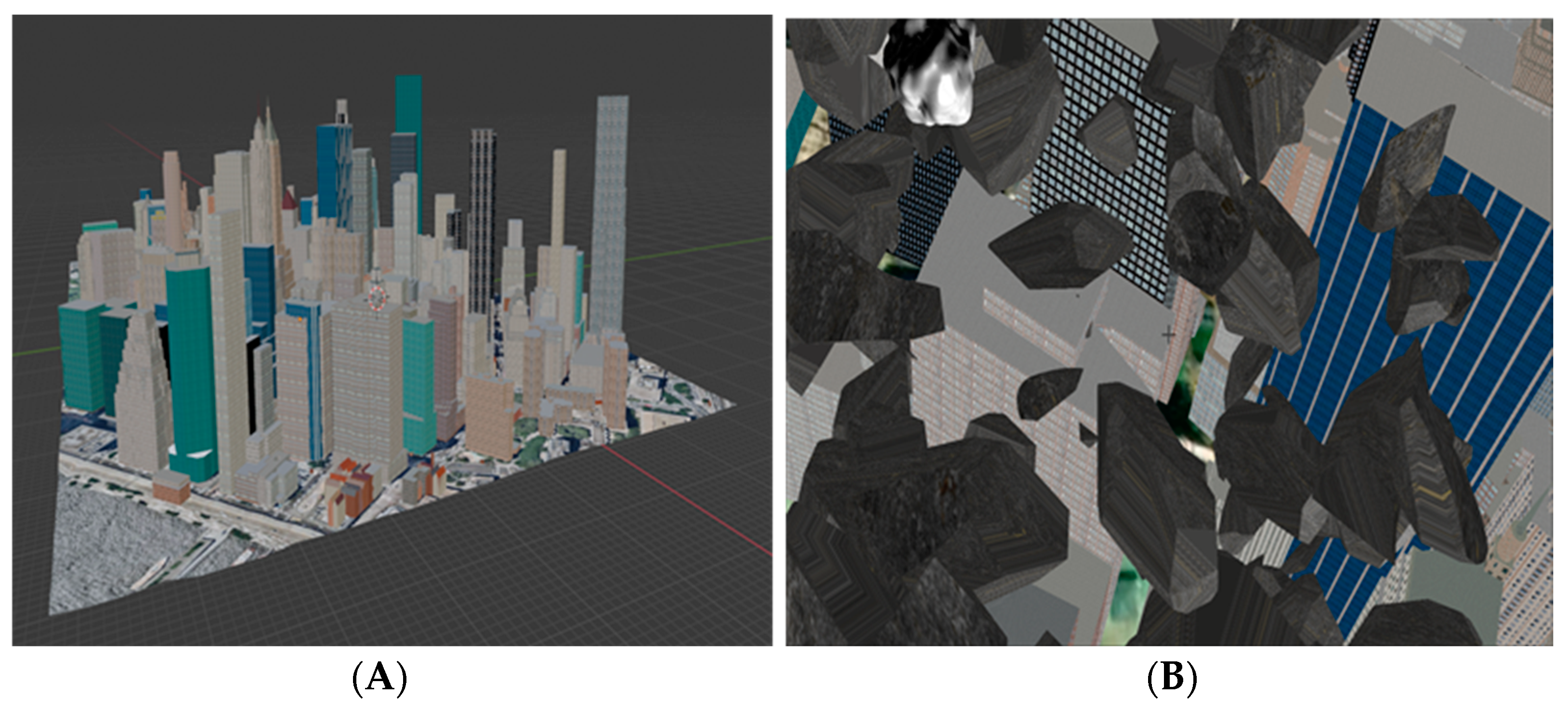Click the stepped pyramid-shaped gray building
The height and width of the screenshot is (710, 1568).
[142, 396]
